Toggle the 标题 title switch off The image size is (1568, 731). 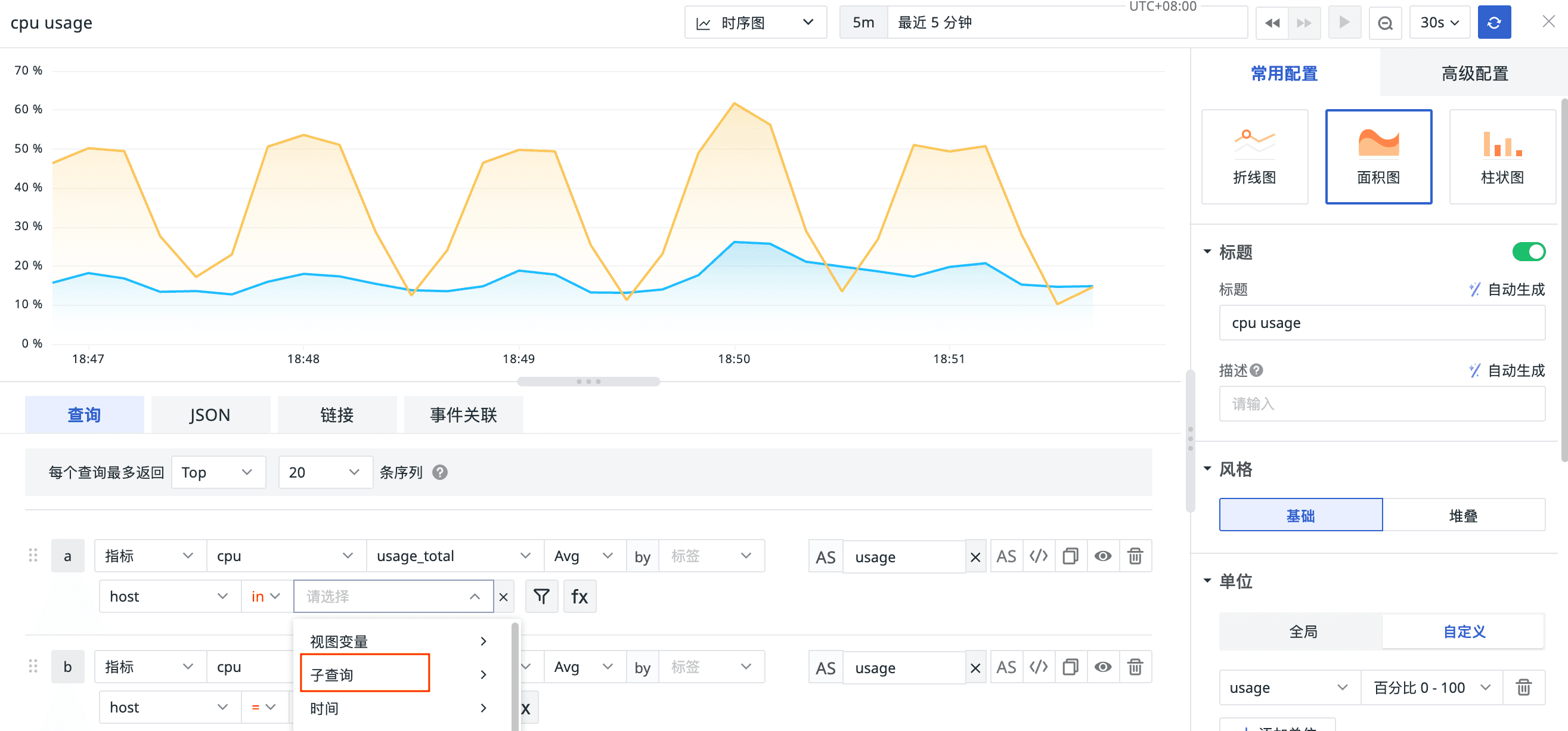tap(1528, 252)
